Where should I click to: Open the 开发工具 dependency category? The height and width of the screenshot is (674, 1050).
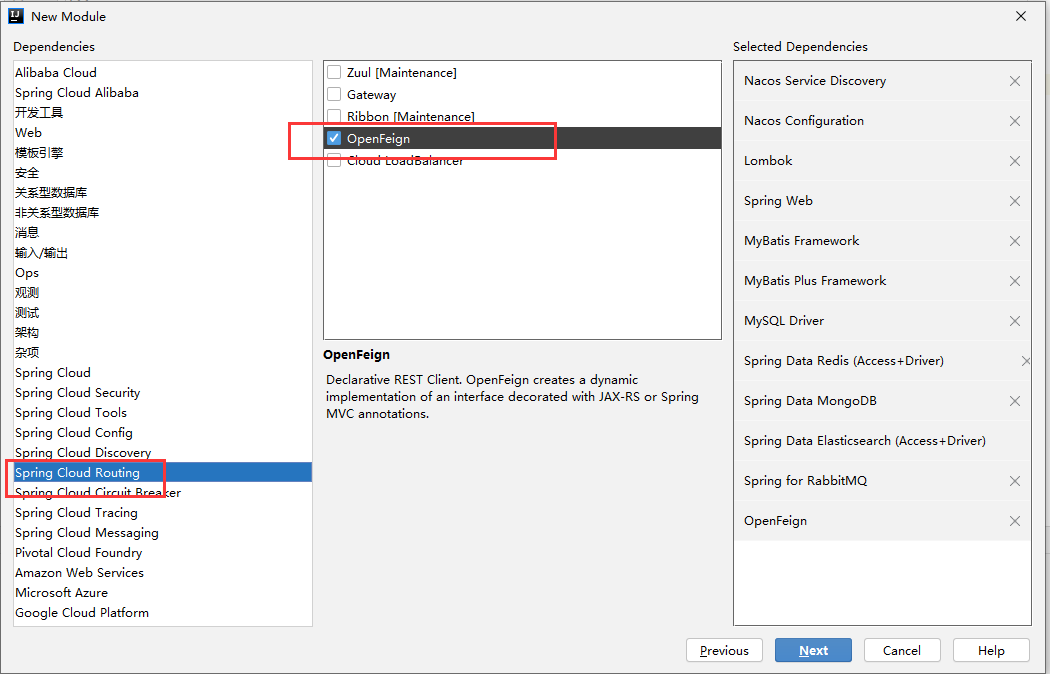coord(163,112)
